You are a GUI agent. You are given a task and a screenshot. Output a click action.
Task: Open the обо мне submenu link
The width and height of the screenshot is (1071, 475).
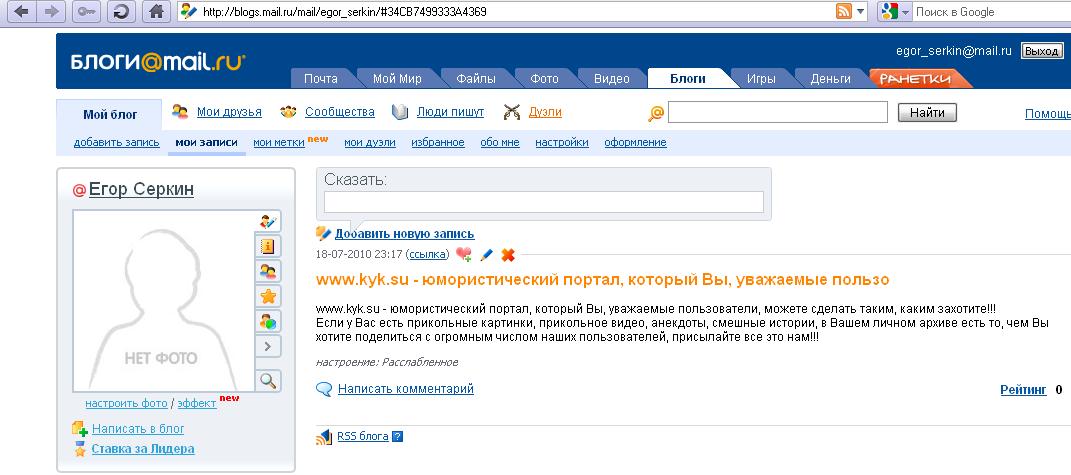500,142
